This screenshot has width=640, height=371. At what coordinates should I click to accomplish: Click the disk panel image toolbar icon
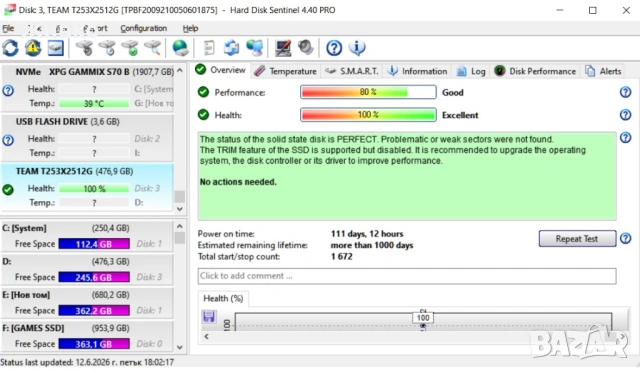56,48
